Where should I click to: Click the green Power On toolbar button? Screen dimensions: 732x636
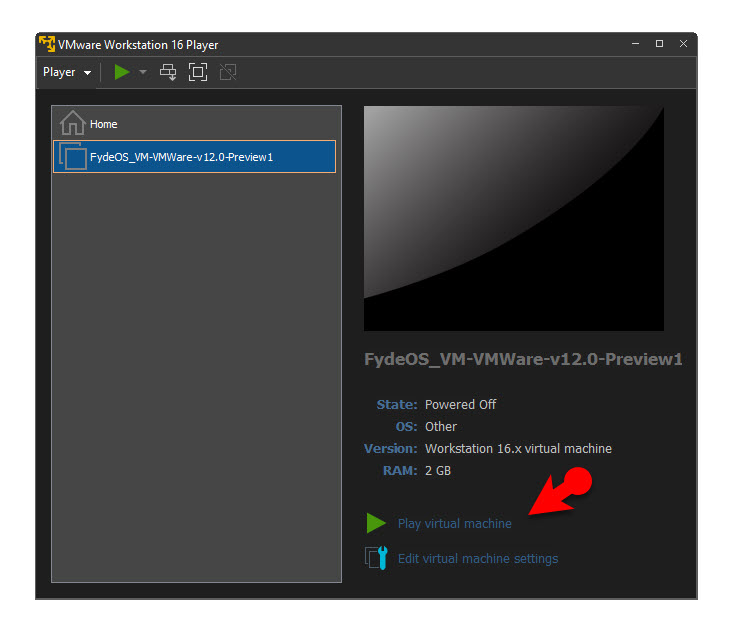122,72
